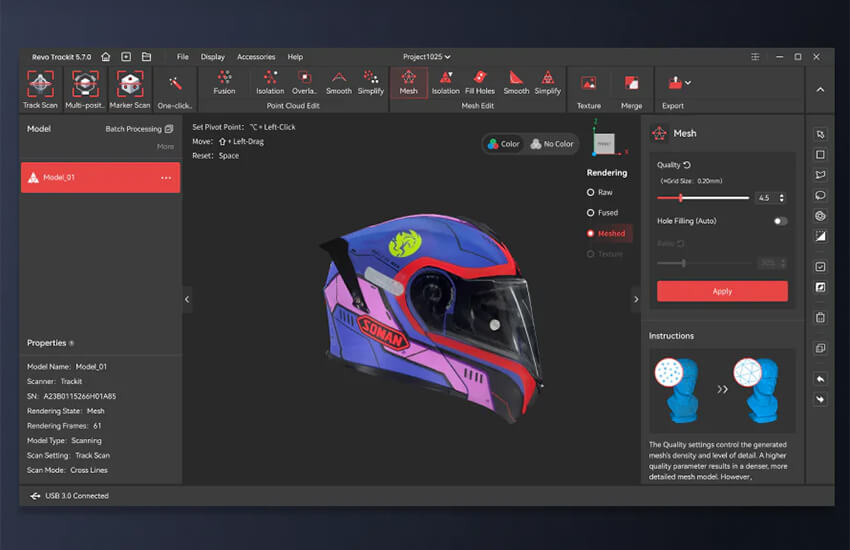Open the Fill Holes tool
The height and width of the screenshot is (550, 850).
click(x=480, y=83)
